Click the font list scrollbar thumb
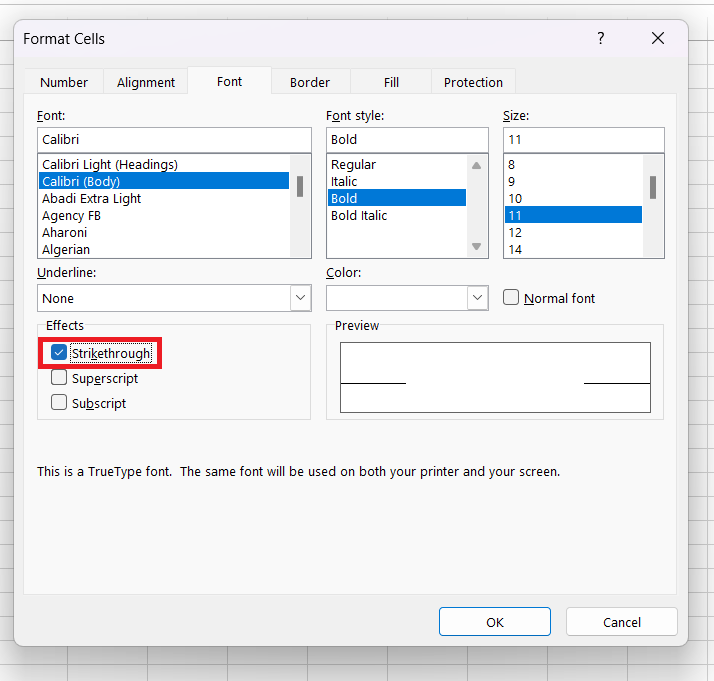This screenshot has width=714, height=681. (x=300, y=187)
